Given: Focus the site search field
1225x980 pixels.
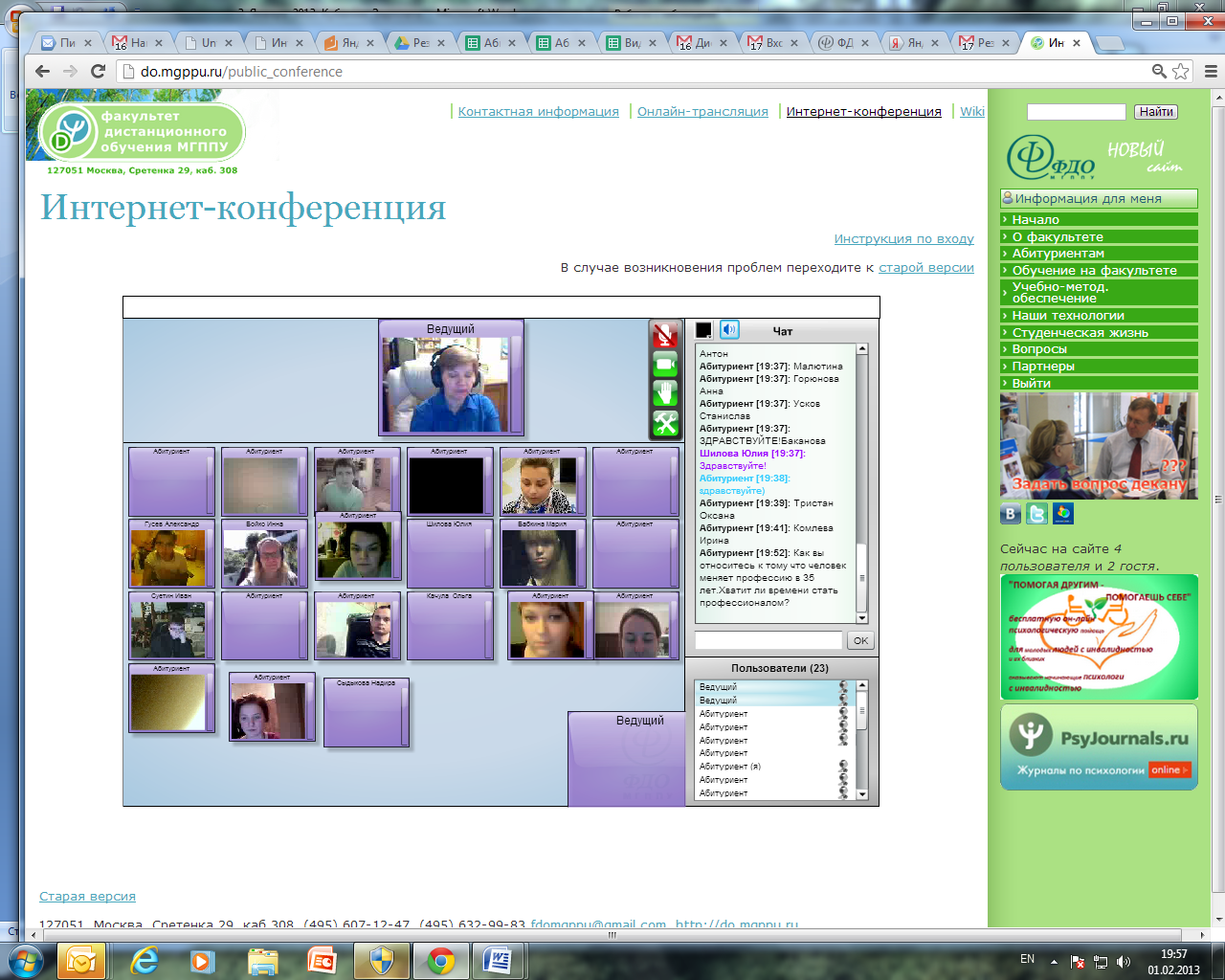Looking at the screenshot, I should pos(1076,112).
